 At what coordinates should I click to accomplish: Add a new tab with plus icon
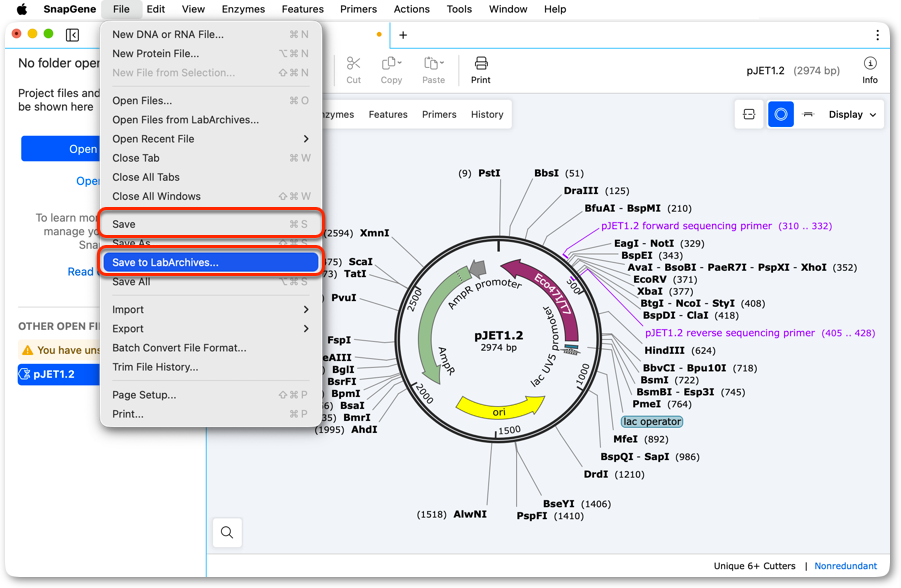(x=403, y=35)
